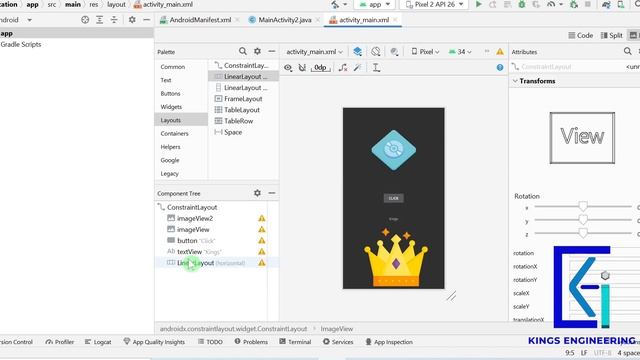Select Containers palette category
Screen dimensions: 640x360
[x=174, y=133]
